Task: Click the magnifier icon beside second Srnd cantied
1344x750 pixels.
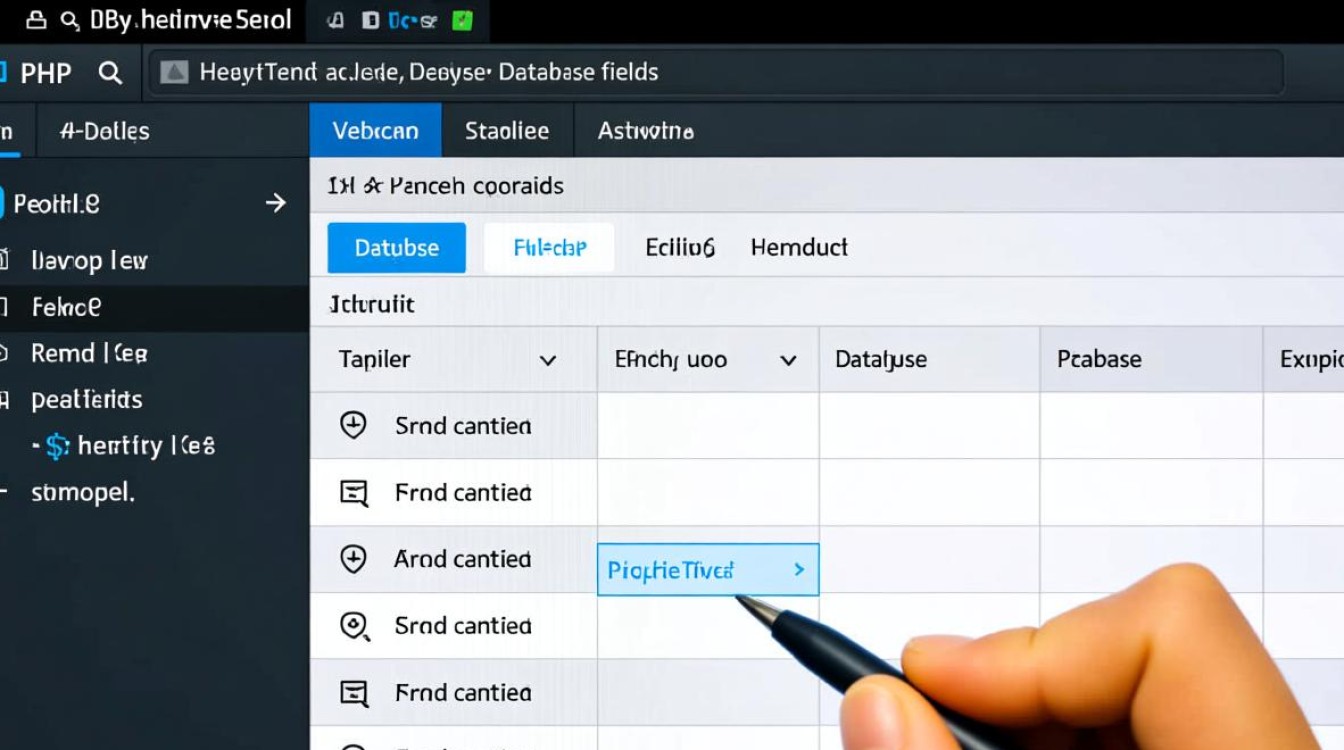Action: coord(354,626)
